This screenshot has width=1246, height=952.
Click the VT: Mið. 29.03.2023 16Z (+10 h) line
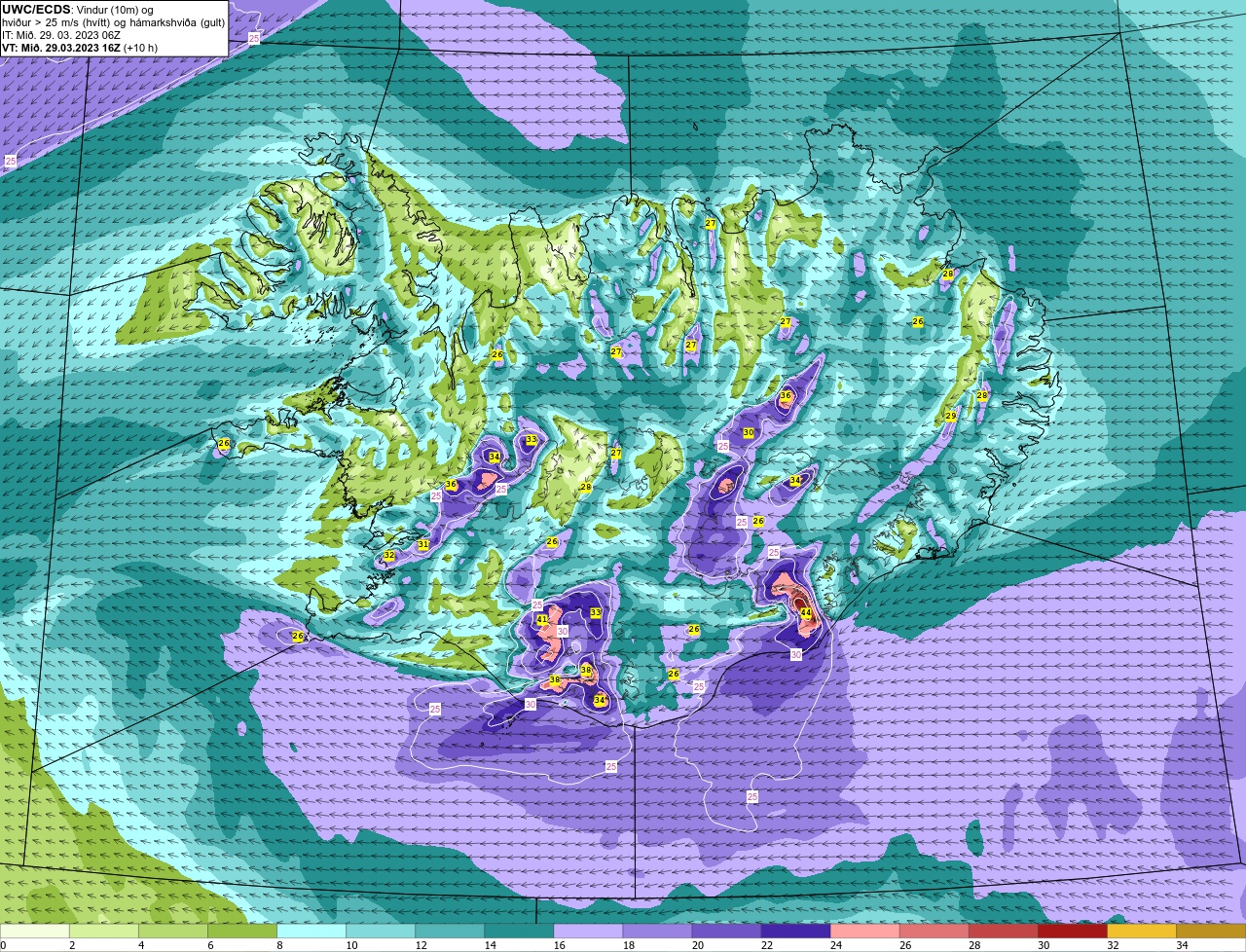pos(80,47)
